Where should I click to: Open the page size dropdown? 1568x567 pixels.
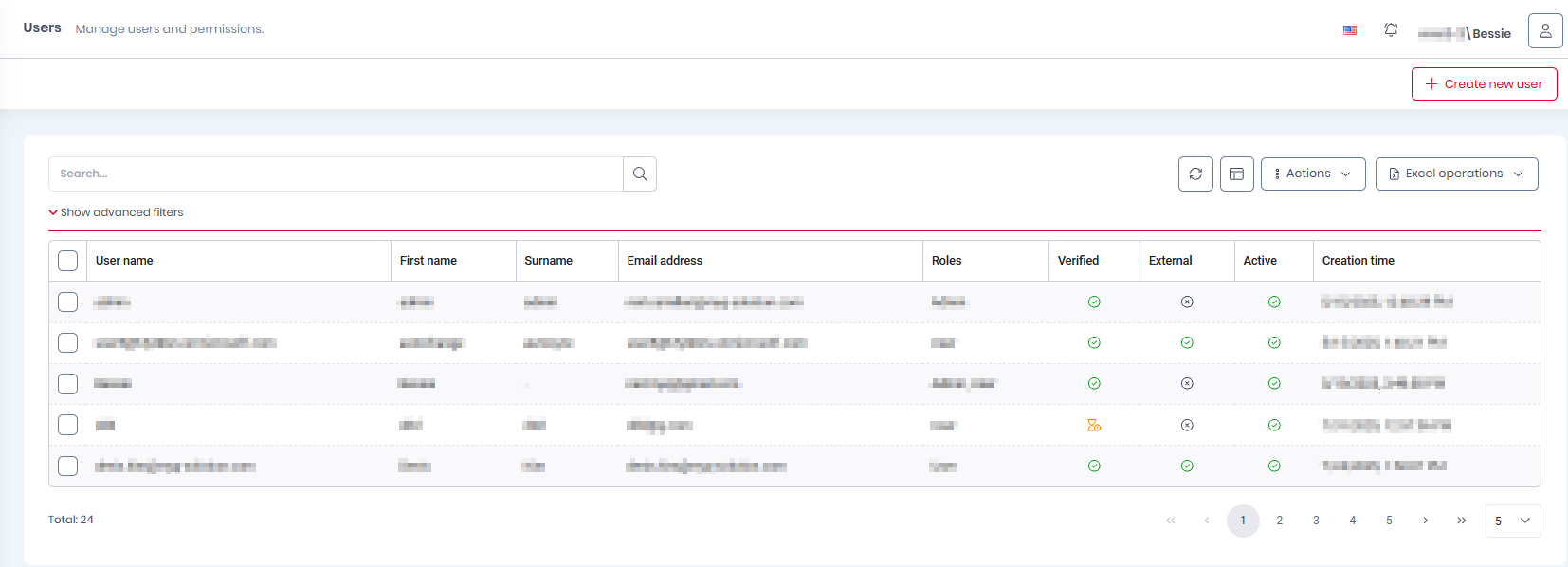pos(1512,521)
